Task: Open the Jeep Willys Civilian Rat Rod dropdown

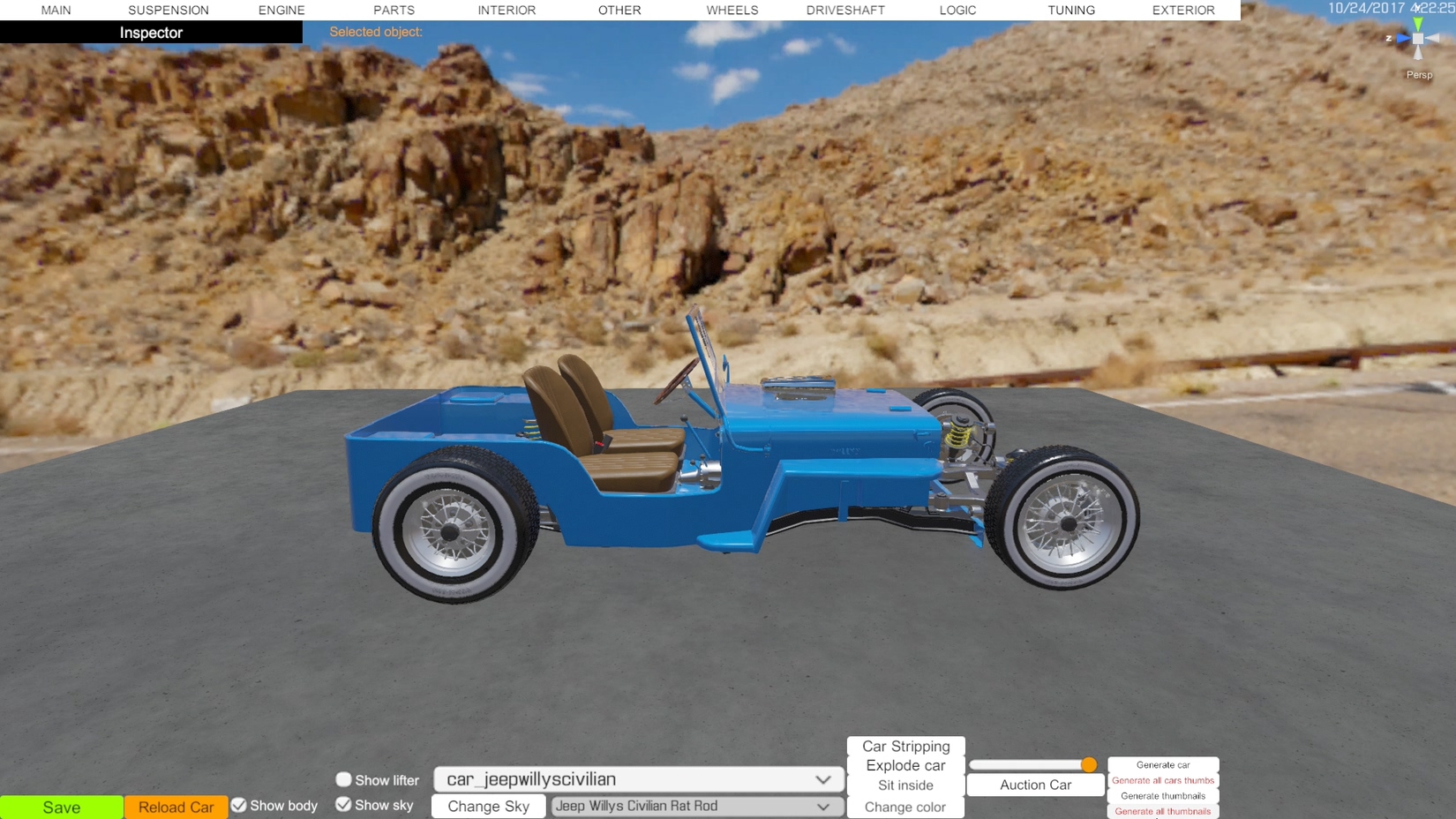Action: 694,806
